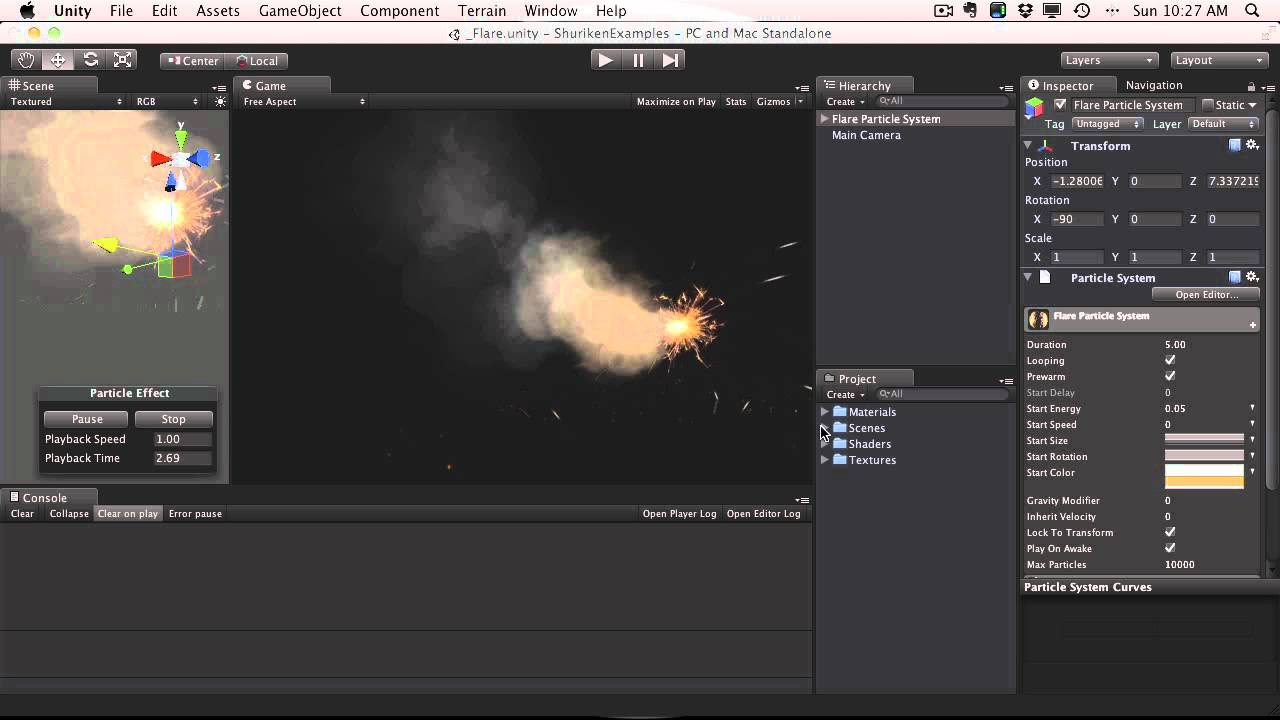Select the Scale tool

(x=122, y=60)
